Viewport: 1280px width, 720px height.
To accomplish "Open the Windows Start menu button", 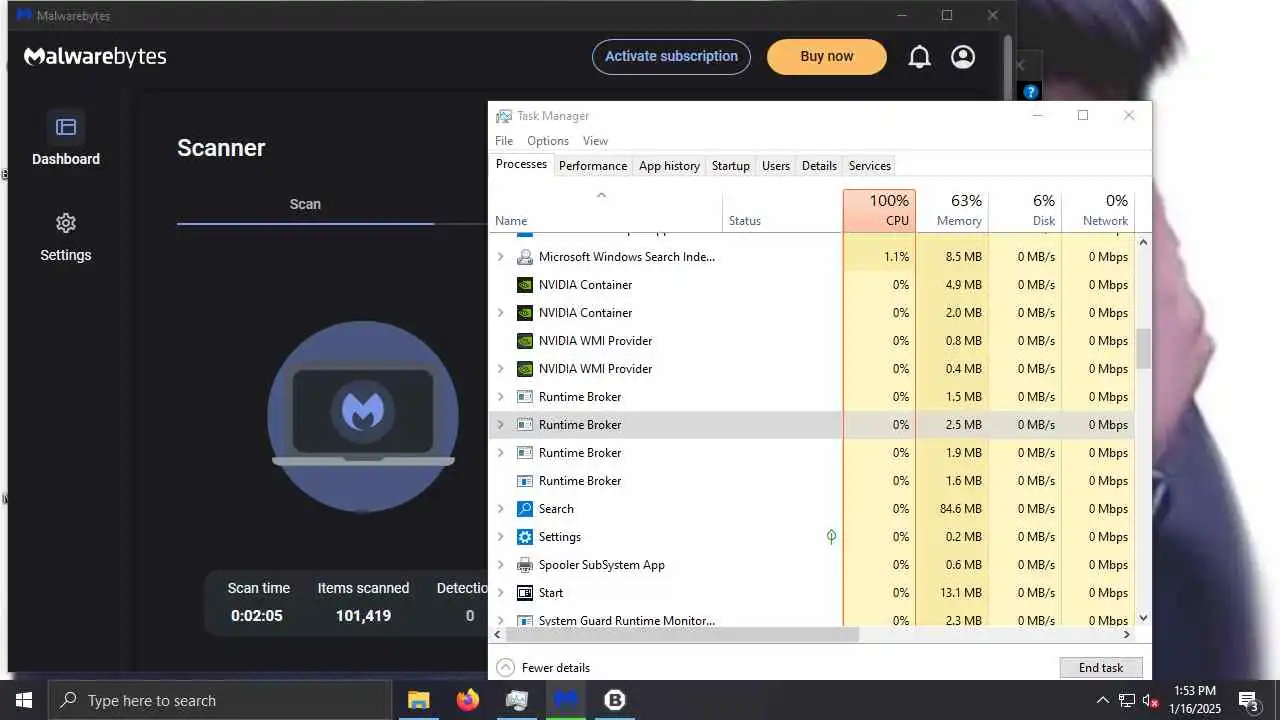I will pyautogui.click(x=24, y=700).
